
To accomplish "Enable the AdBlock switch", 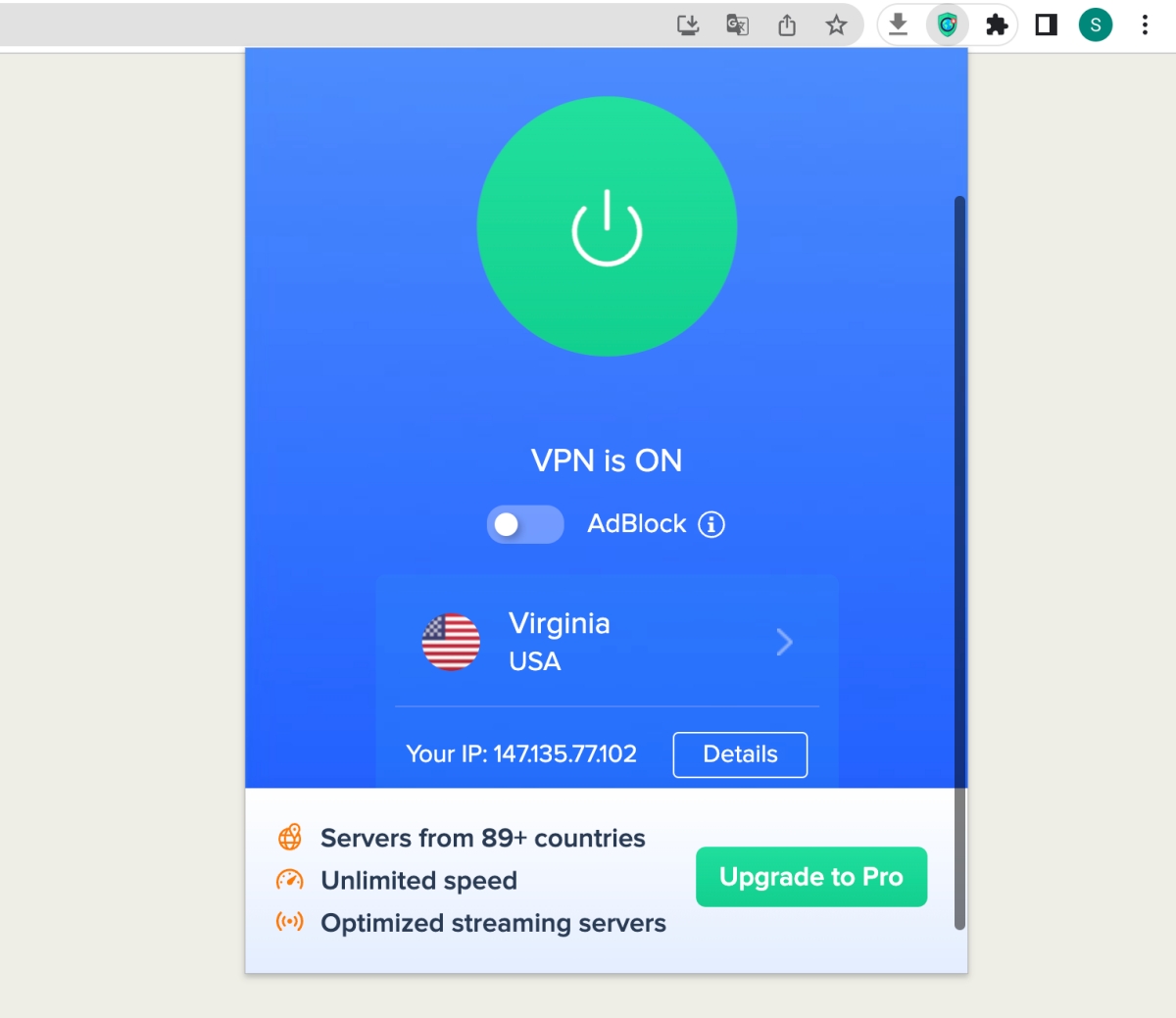I will point(525,524).
